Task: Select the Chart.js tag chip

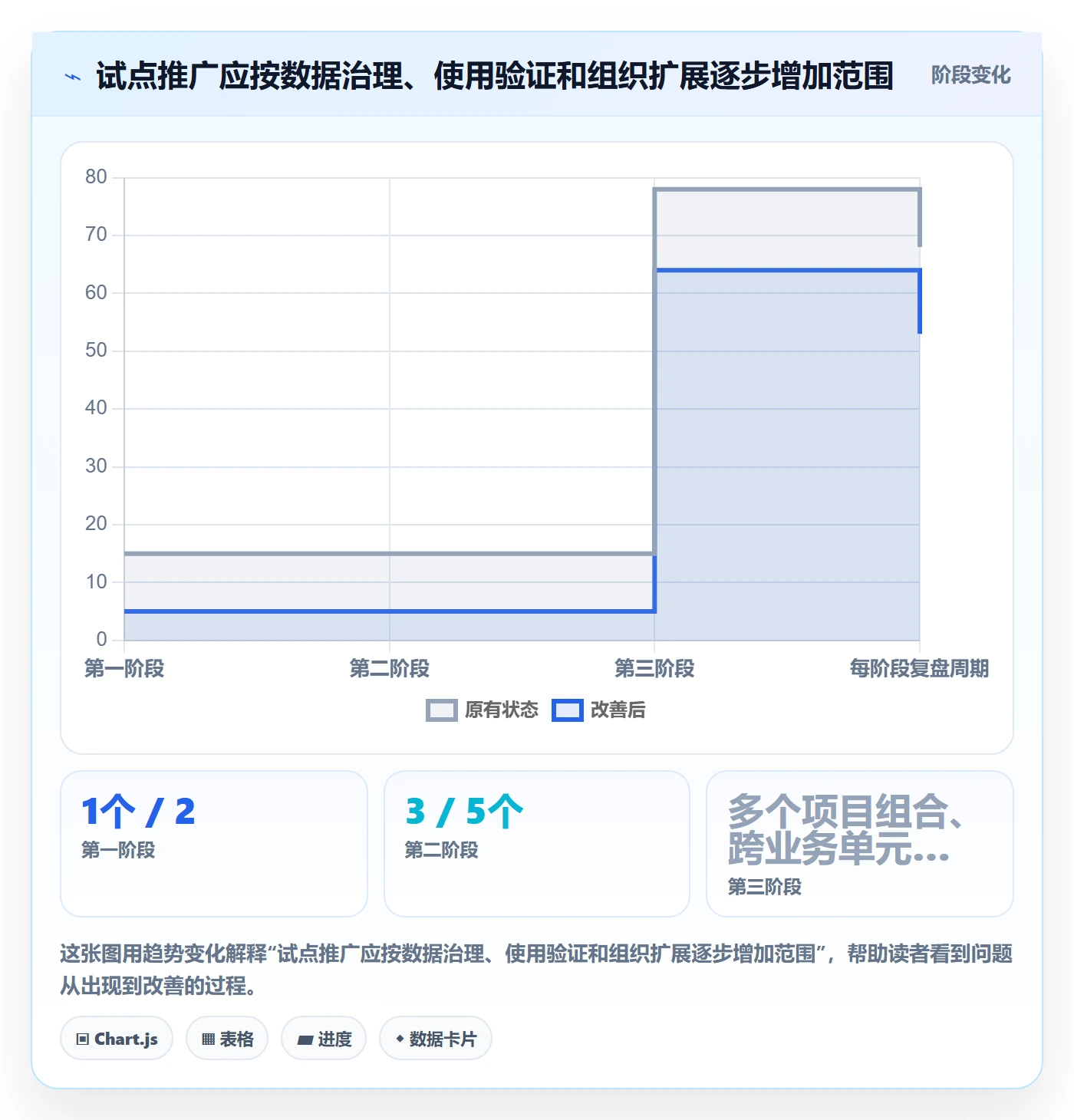Action: point(117,1039)
